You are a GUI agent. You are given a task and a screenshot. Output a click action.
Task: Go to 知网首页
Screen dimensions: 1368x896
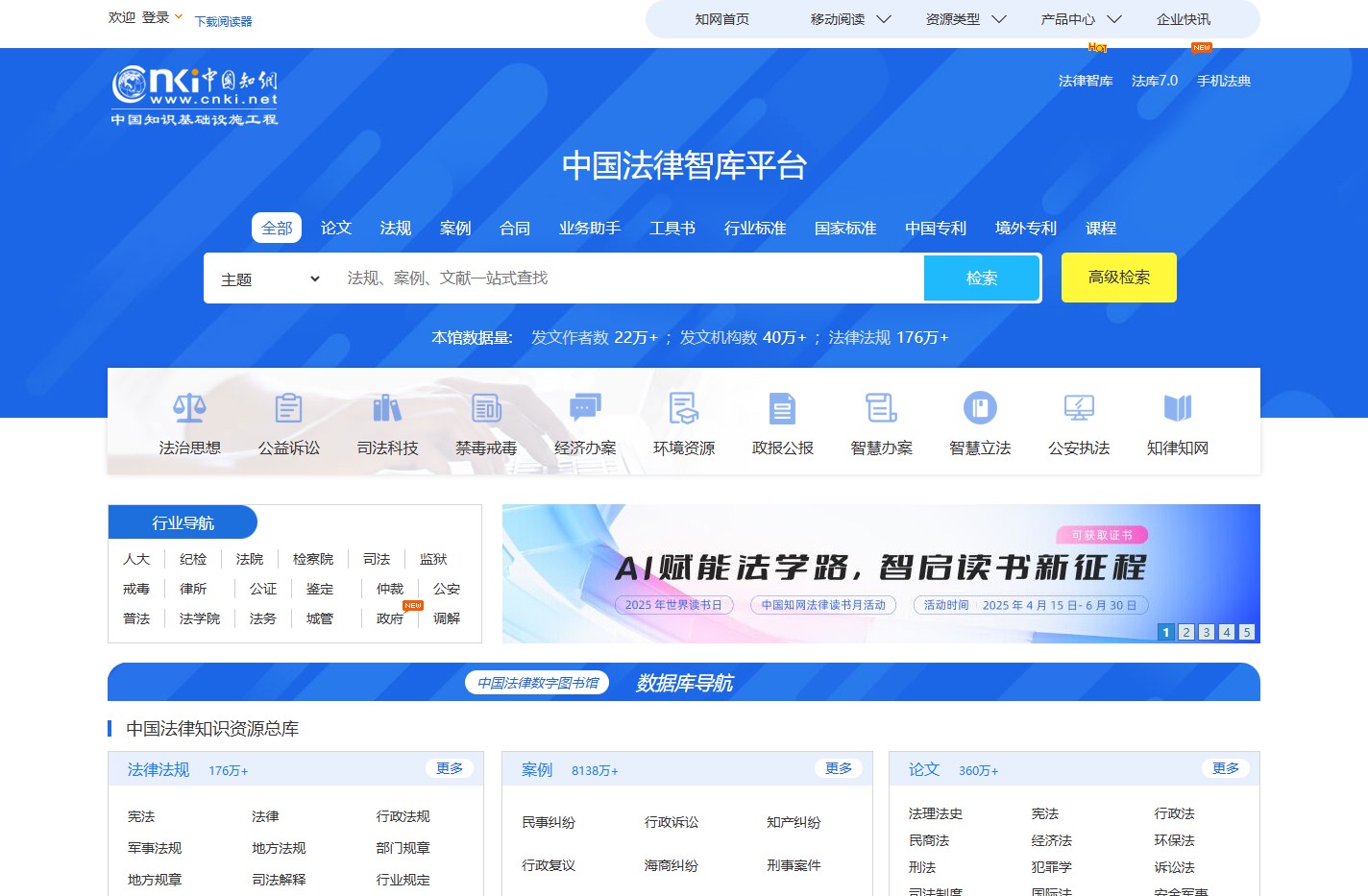722,19
